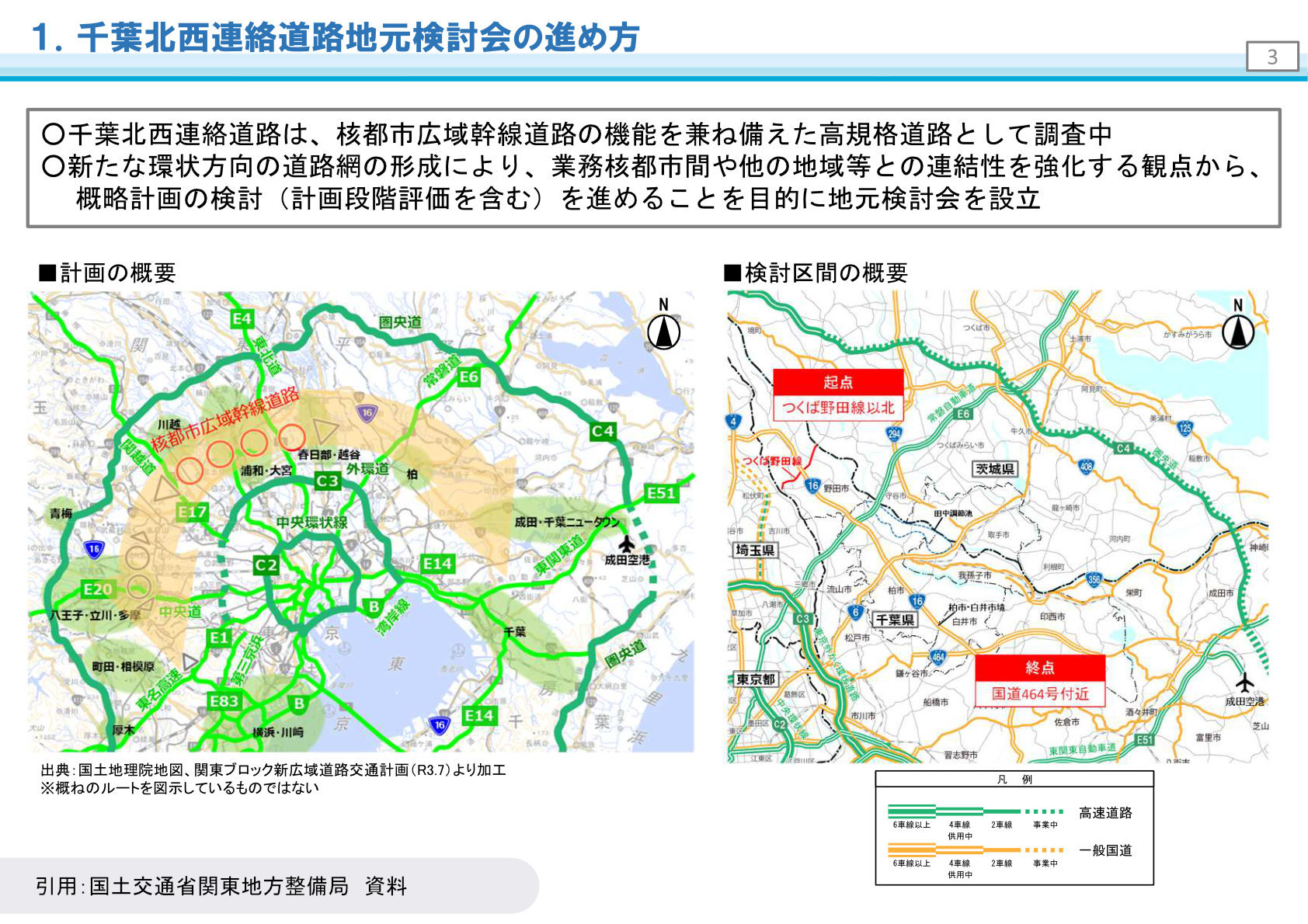
Task: Click the orange 6車線以上 national road line sample
Action: (x=911, y=850)
